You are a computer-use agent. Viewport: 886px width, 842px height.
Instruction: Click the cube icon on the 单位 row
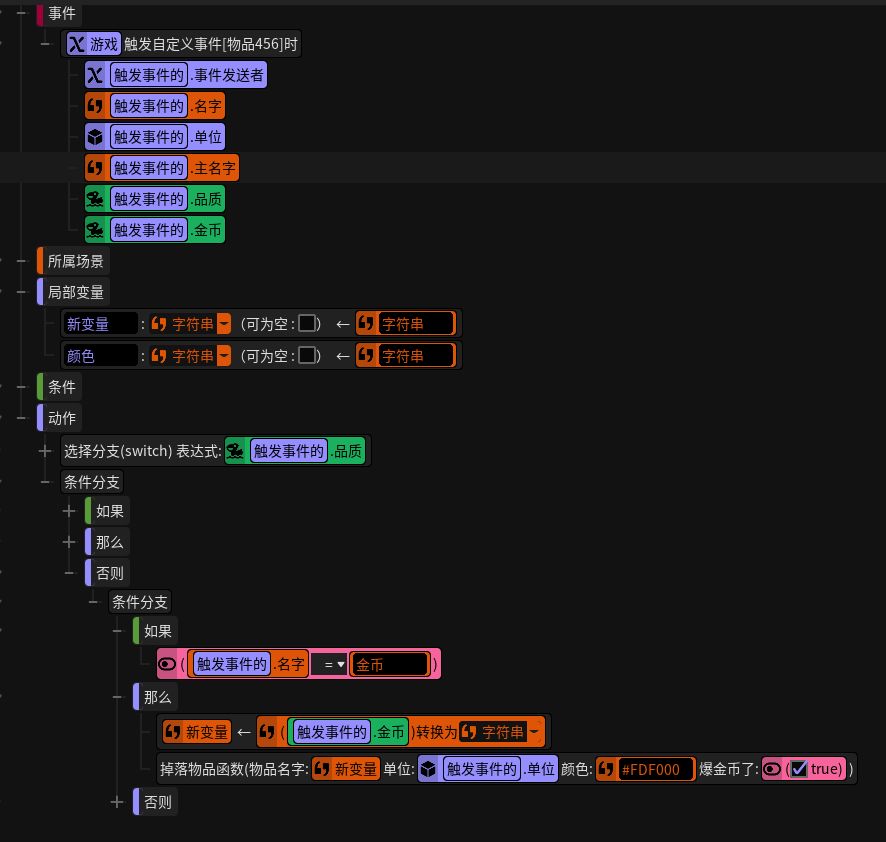95,137
